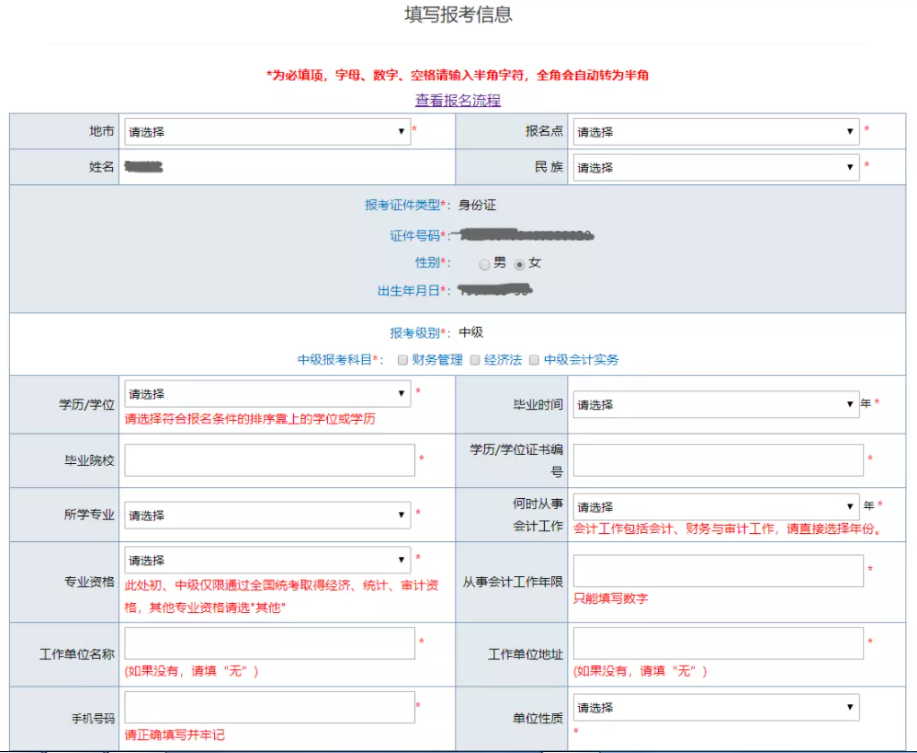Tick the 经济法 checkbox

tap(475, 360)
